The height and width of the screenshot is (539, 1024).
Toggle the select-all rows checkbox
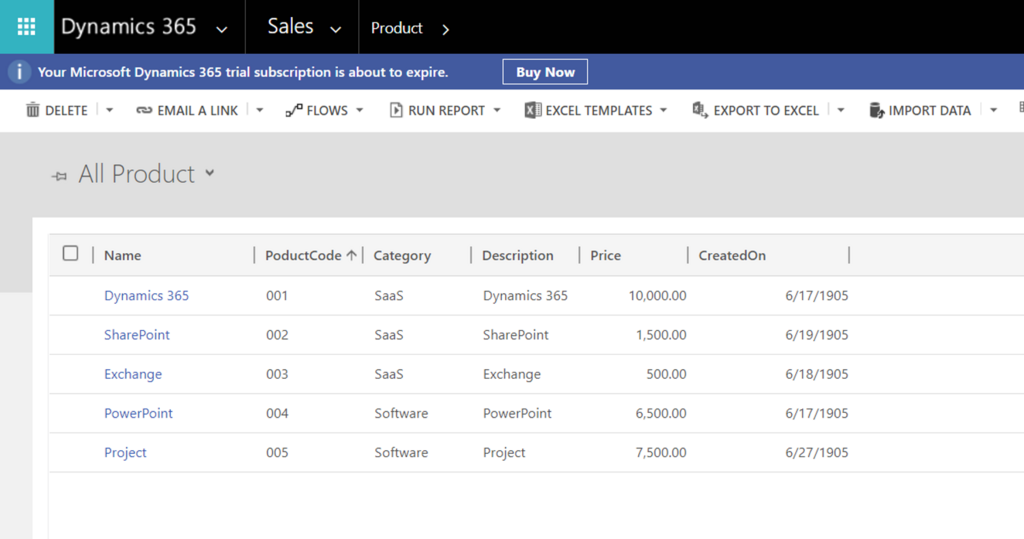tap(70, 254)
